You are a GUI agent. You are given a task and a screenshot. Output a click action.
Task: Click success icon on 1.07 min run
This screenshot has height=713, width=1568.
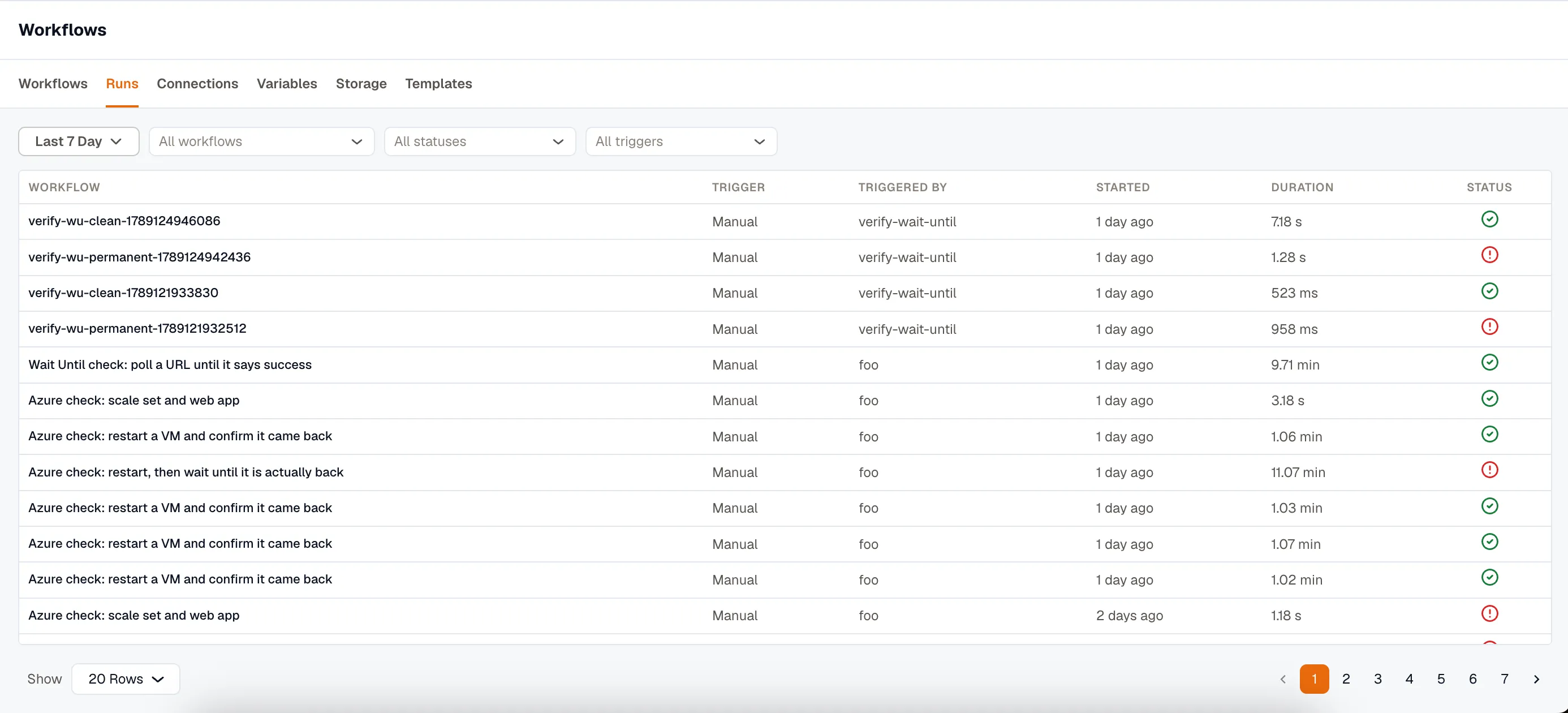1489,542
